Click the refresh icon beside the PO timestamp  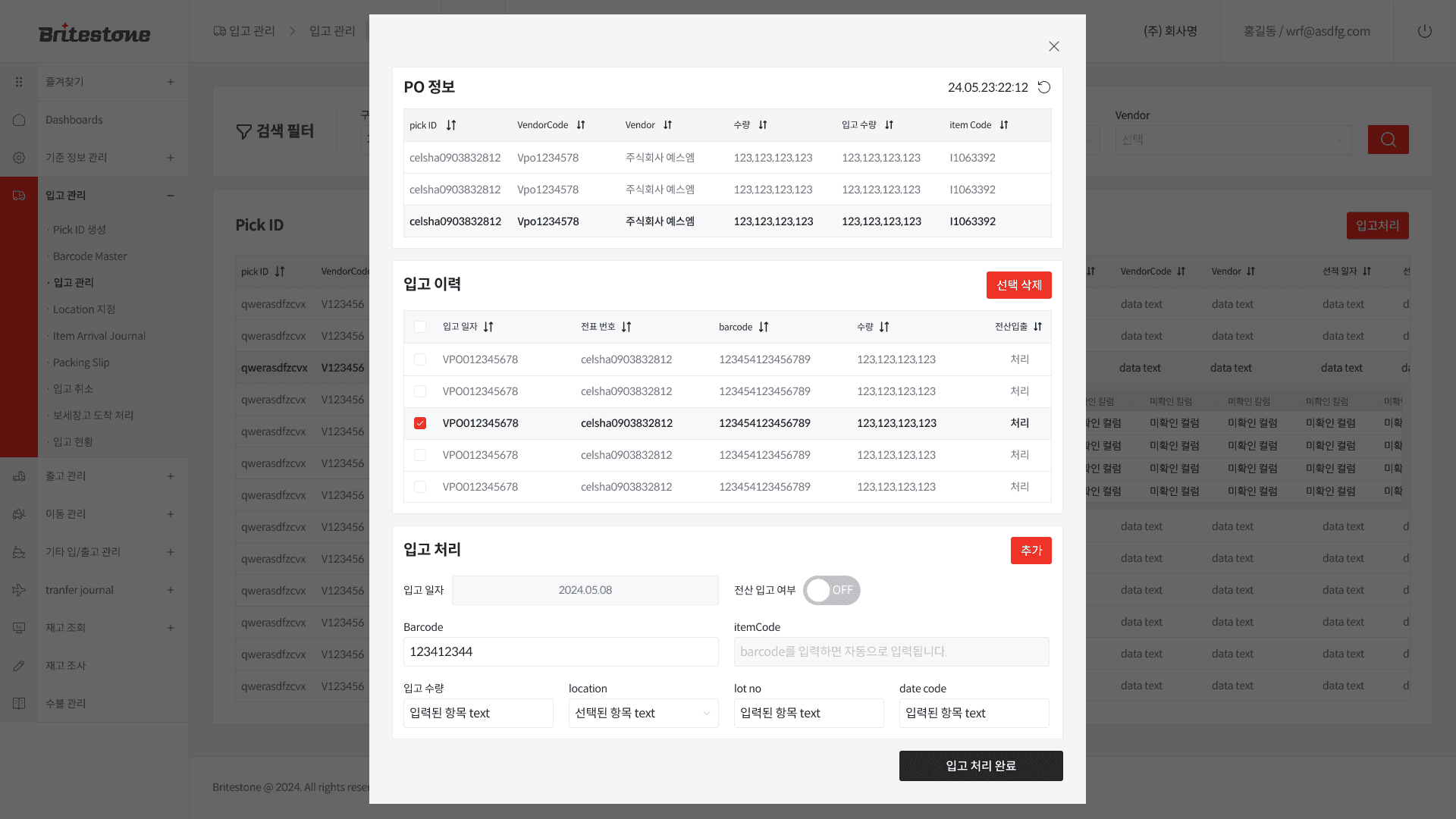(1044, 87)
